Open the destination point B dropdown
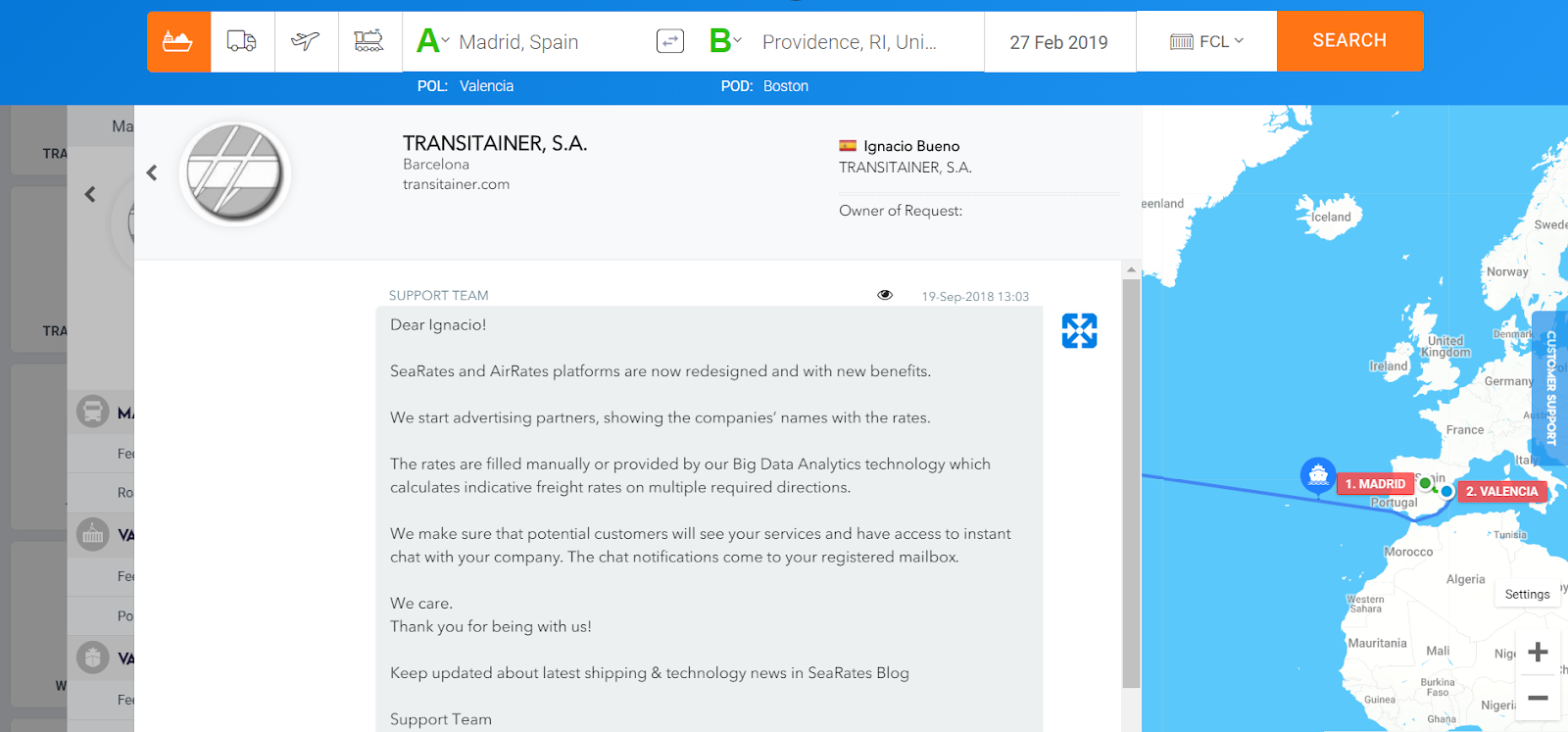Screen dimensions: 1568x732 pyautogui.click(x=725, y=41)
